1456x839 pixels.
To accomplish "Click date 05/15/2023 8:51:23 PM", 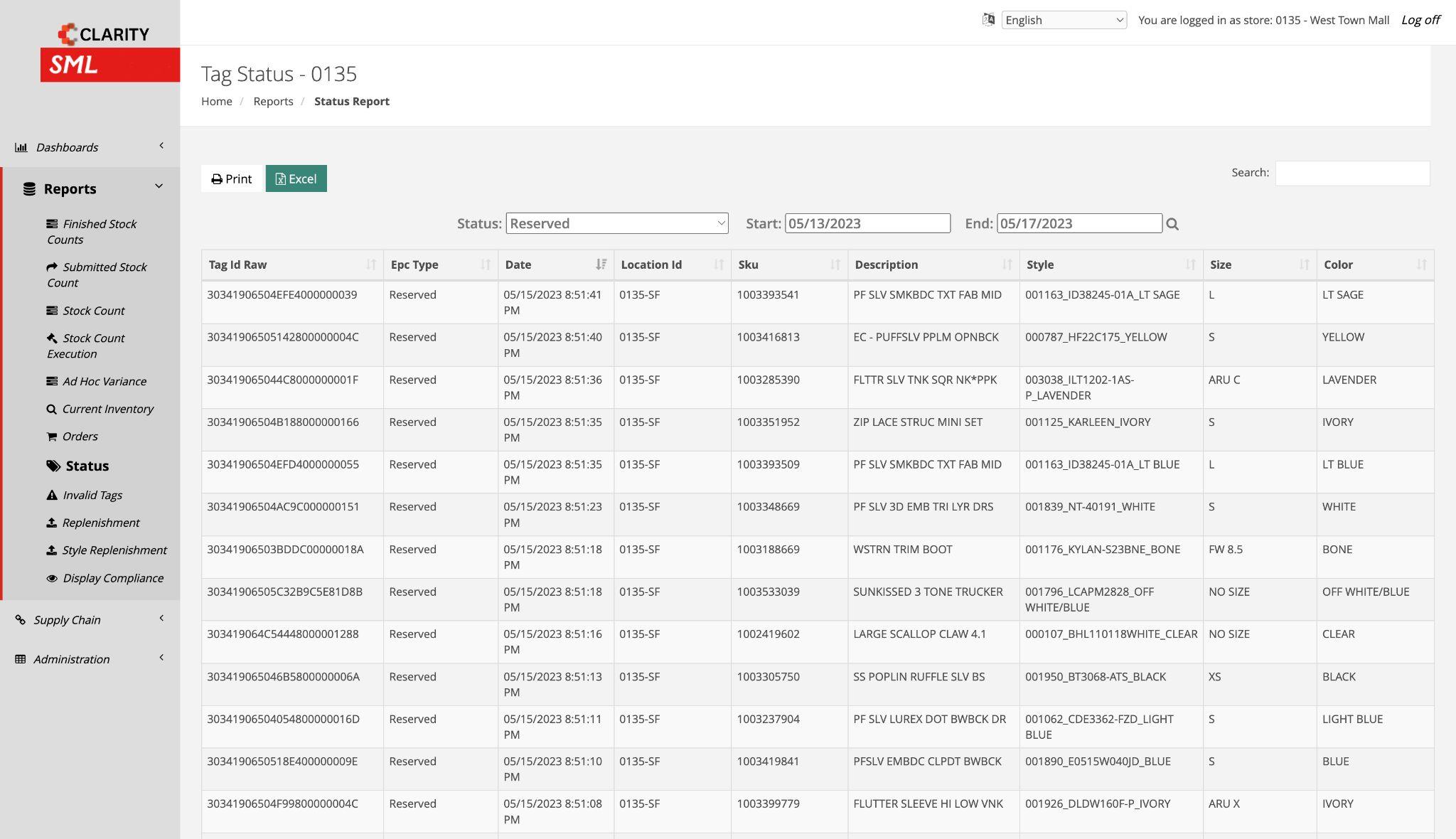I will pos(553,515).
